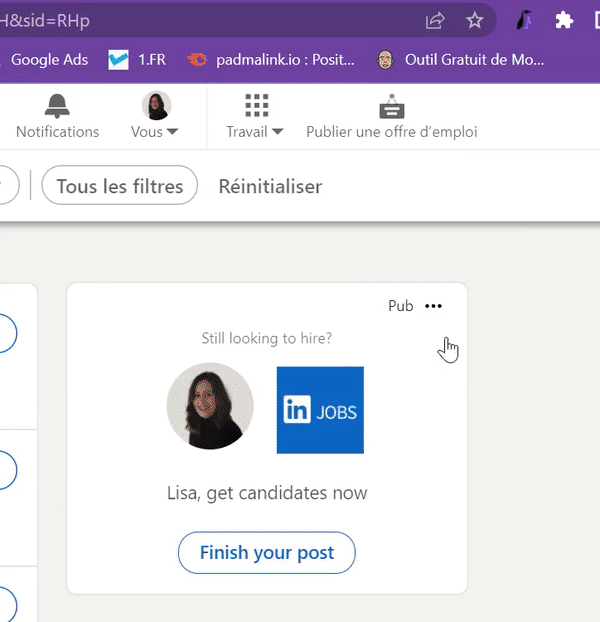Bookmark this page with the star icon
Viewport: 600px width, 622px height.
474,20
